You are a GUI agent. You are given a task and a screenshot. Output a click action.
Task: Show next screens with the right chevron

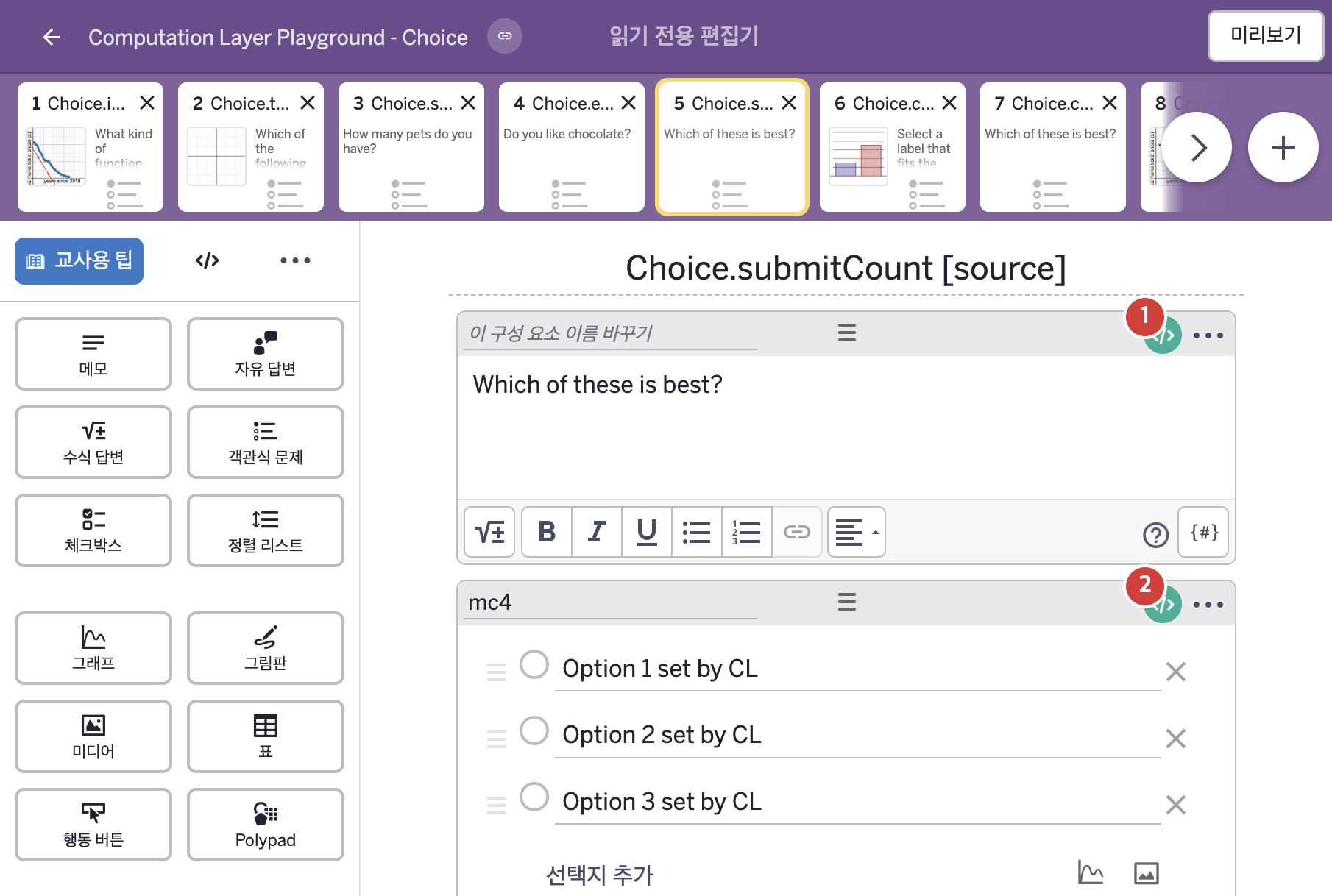coord(1197,147)
